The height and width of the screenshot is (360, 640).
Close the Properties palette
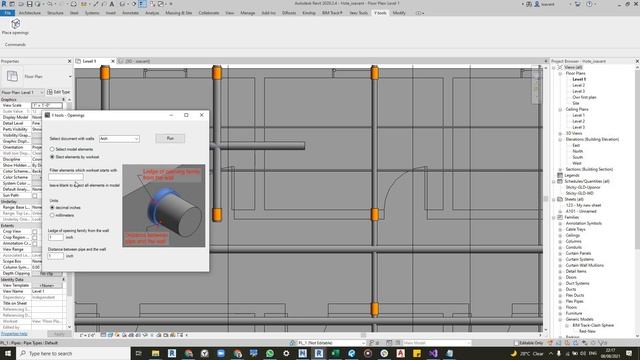pyautogui.click(x=69, y=61)
